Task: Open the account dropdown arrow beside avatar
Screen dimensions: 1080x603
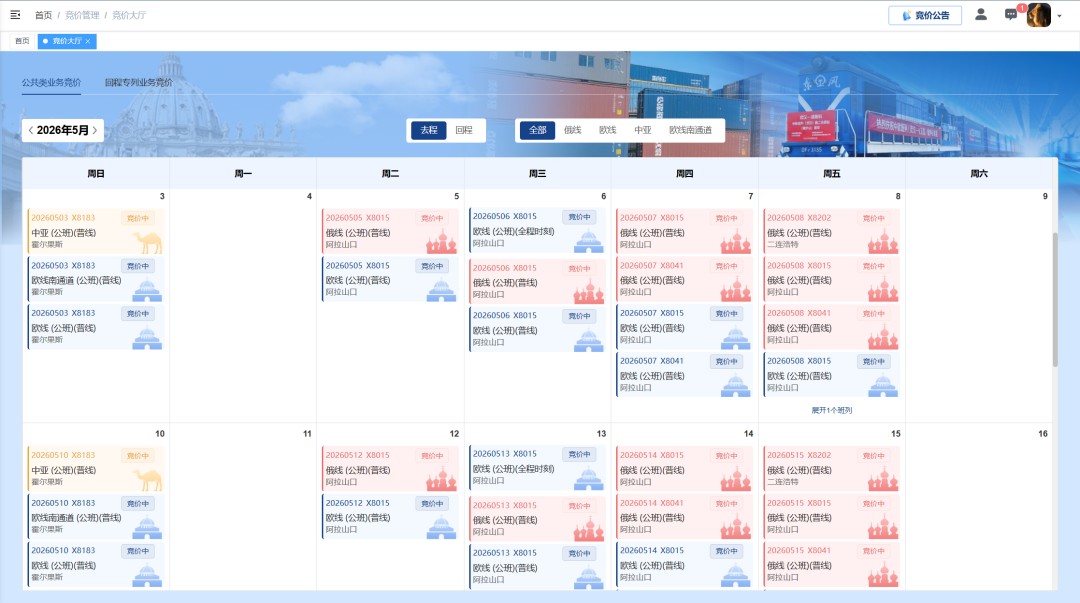Action: 1060,16
